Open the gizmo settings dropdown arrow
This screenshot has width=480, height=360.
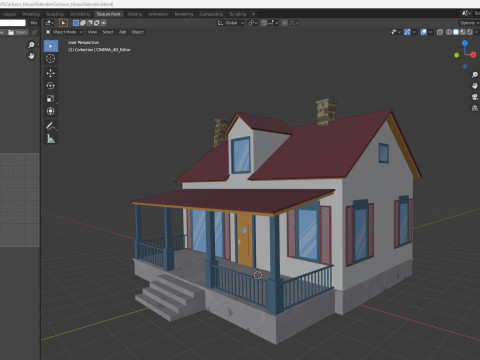(414, 32)
